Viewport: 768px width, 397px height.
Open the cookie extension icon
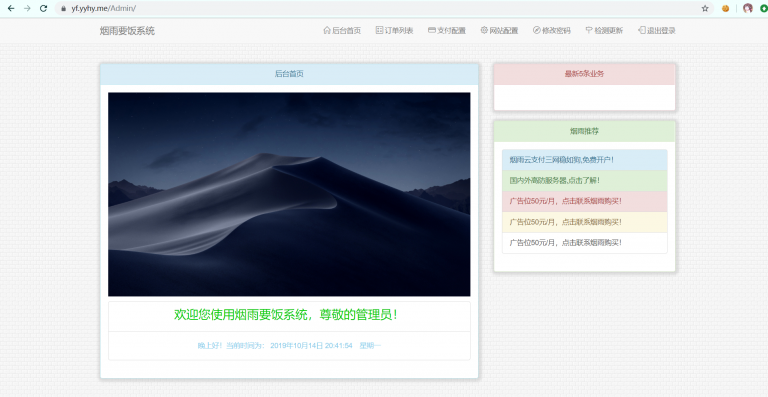[x=725, y=8]
